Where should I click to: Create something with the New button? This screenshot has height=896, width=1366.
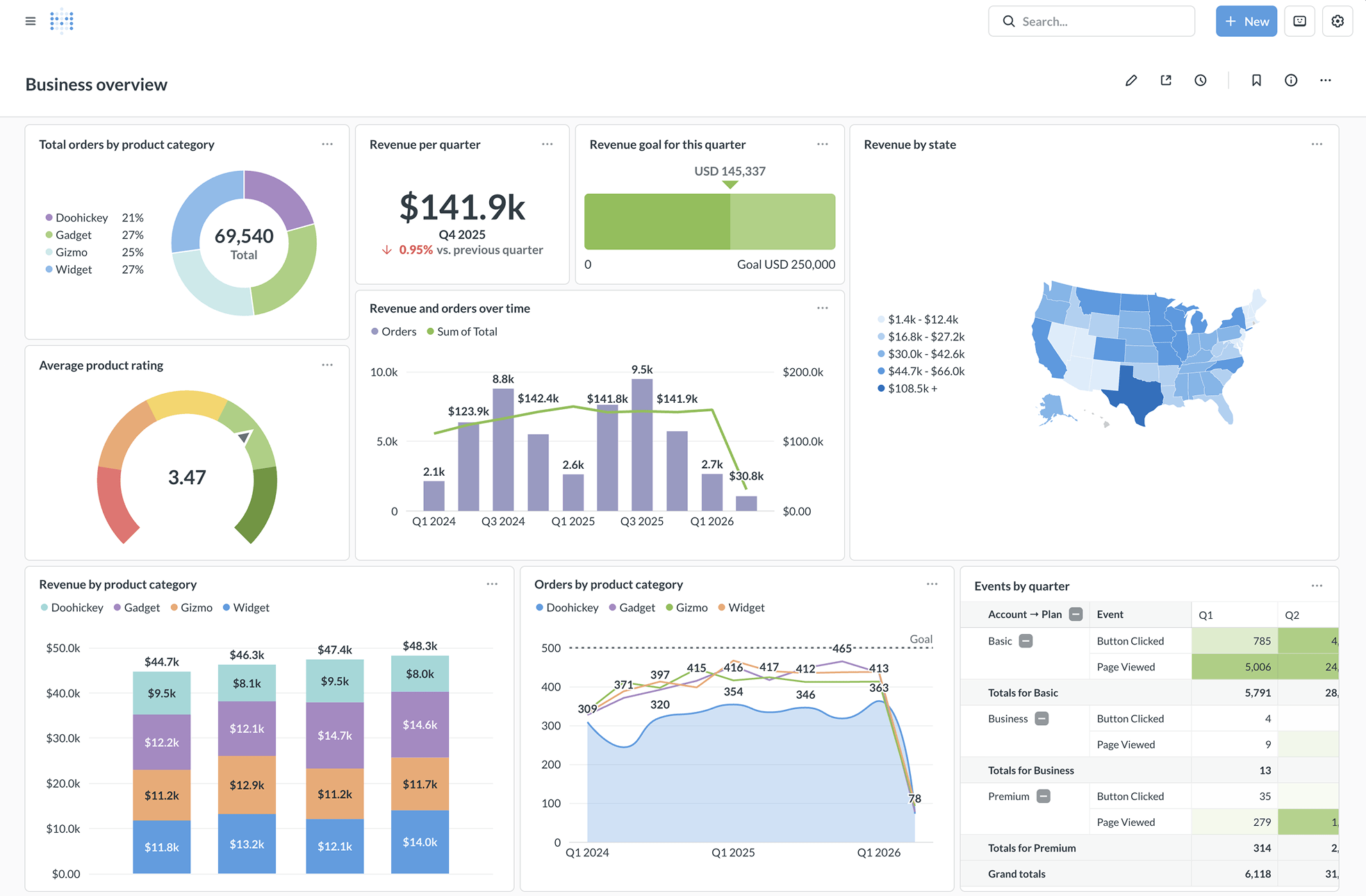click(x=1246, y=21)
